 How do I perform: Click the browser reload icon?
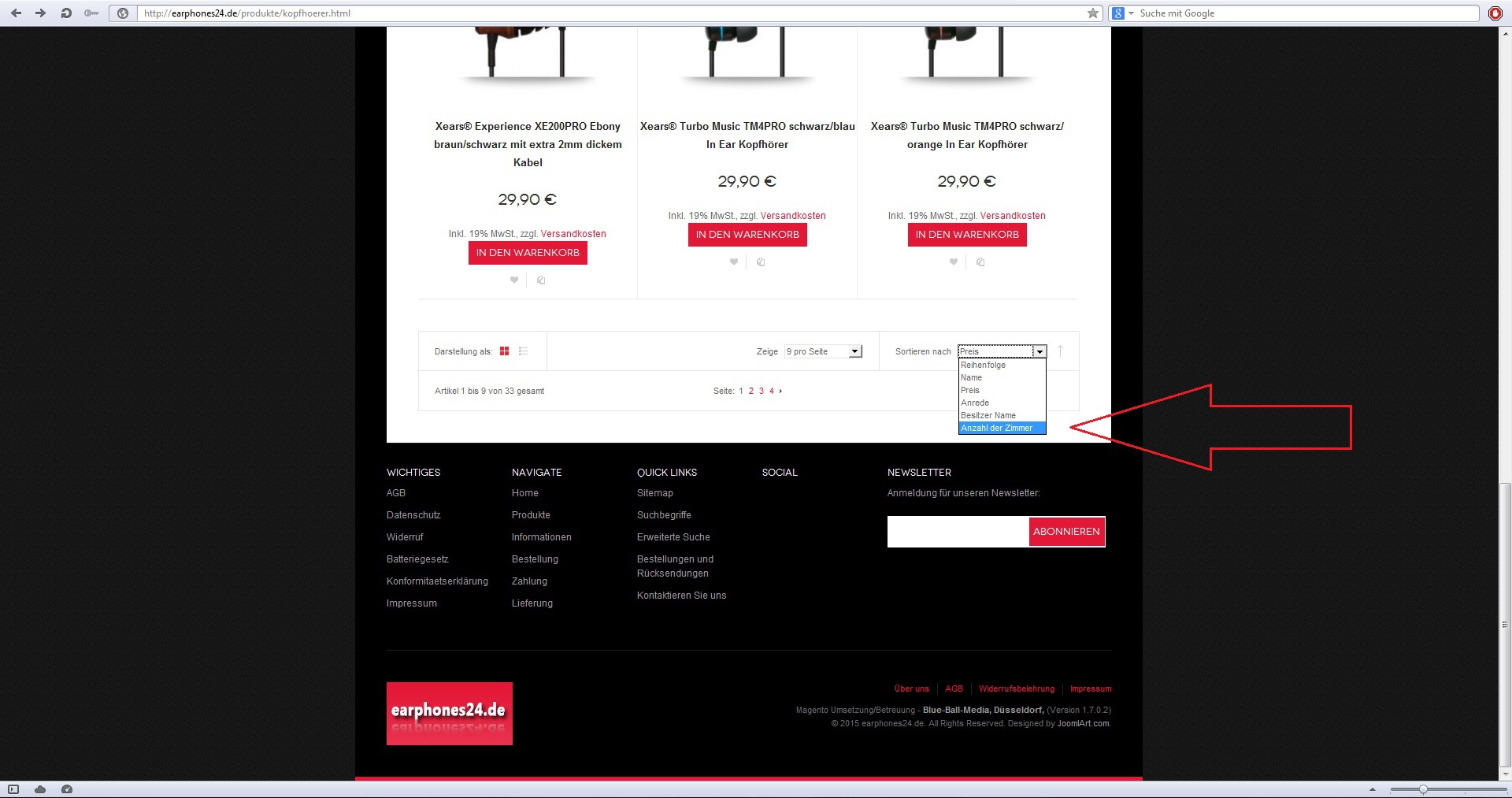pyautogui.click(x=66, y=13)
